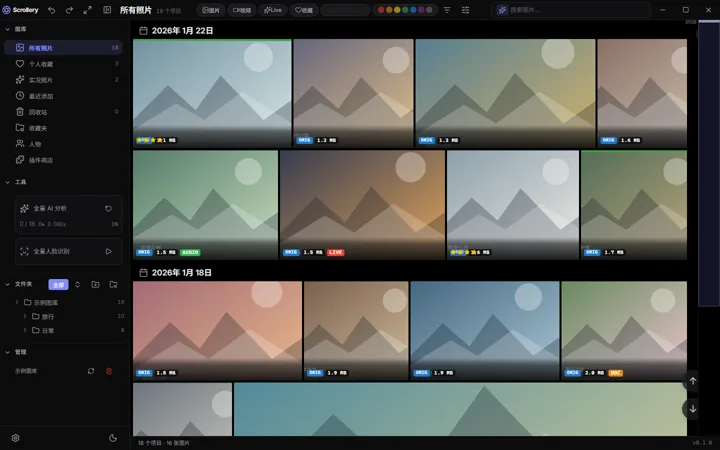
Task: Filter by the red color label
Action: point(381,10)
